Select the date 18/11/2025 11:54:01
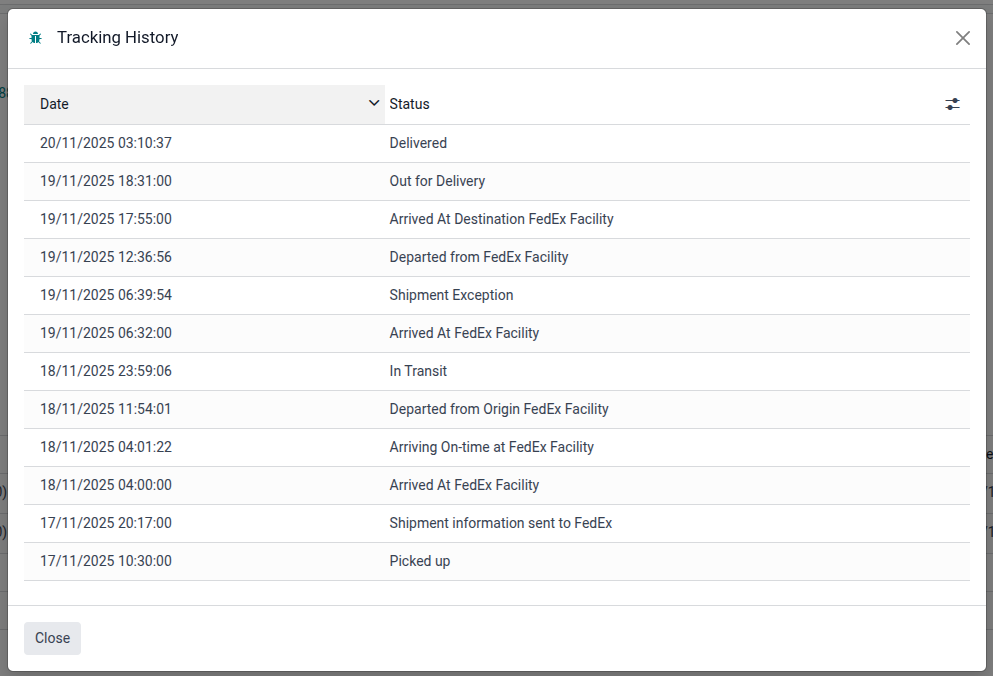 [106, 409]
